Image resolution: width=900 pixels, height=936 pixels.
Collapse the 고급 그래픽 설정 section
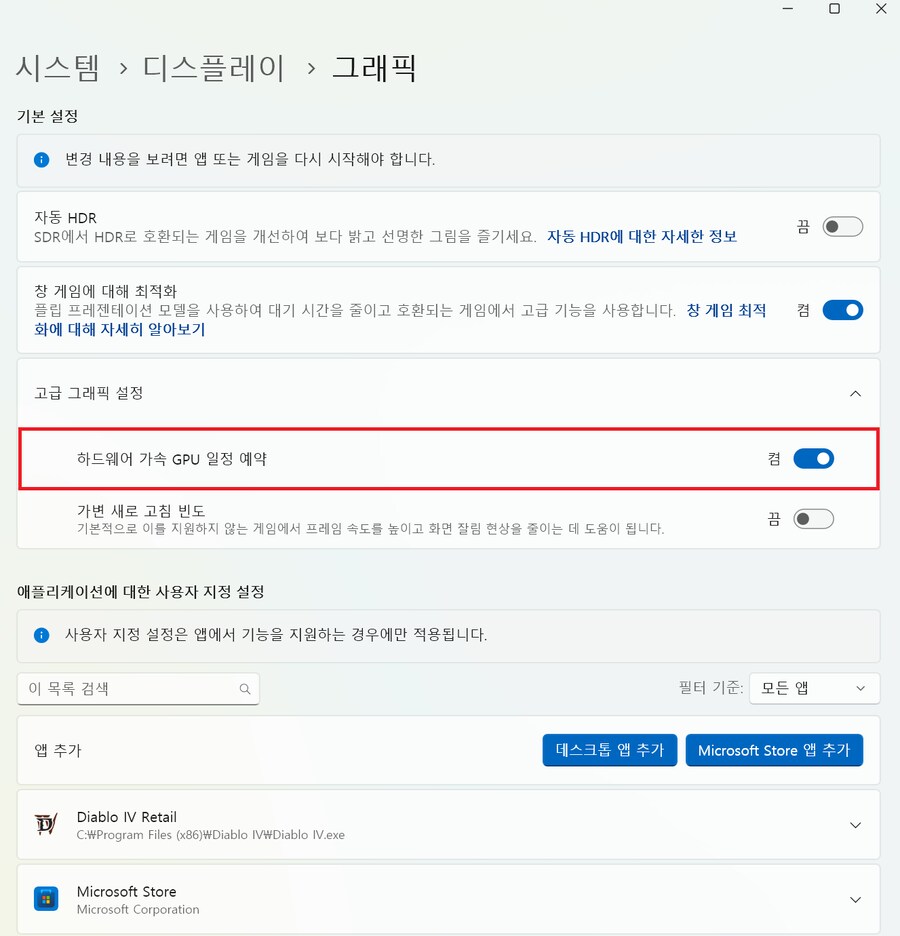coord(855,393)
